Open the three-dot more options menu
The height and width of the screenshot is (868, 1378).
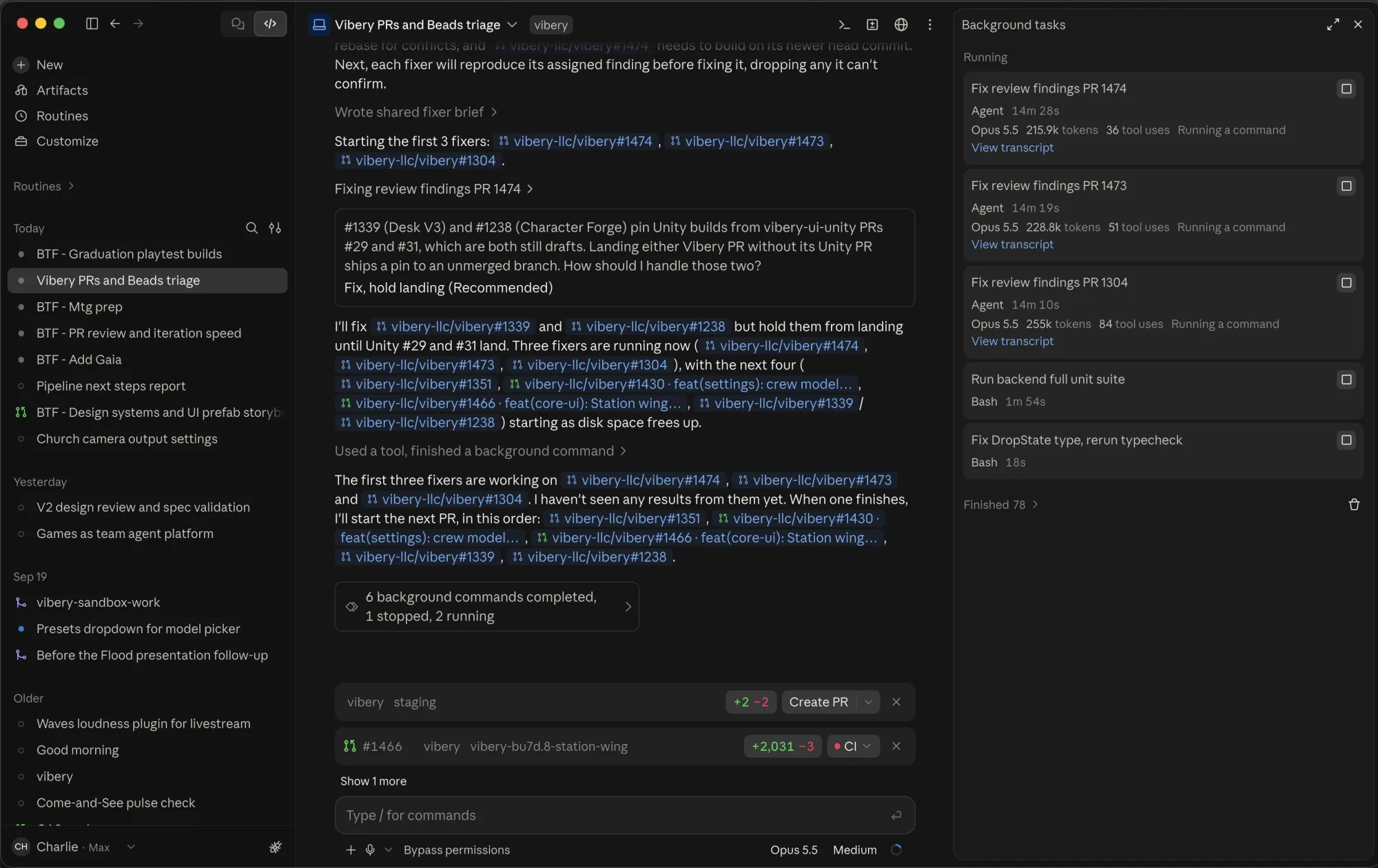point(930,25)
